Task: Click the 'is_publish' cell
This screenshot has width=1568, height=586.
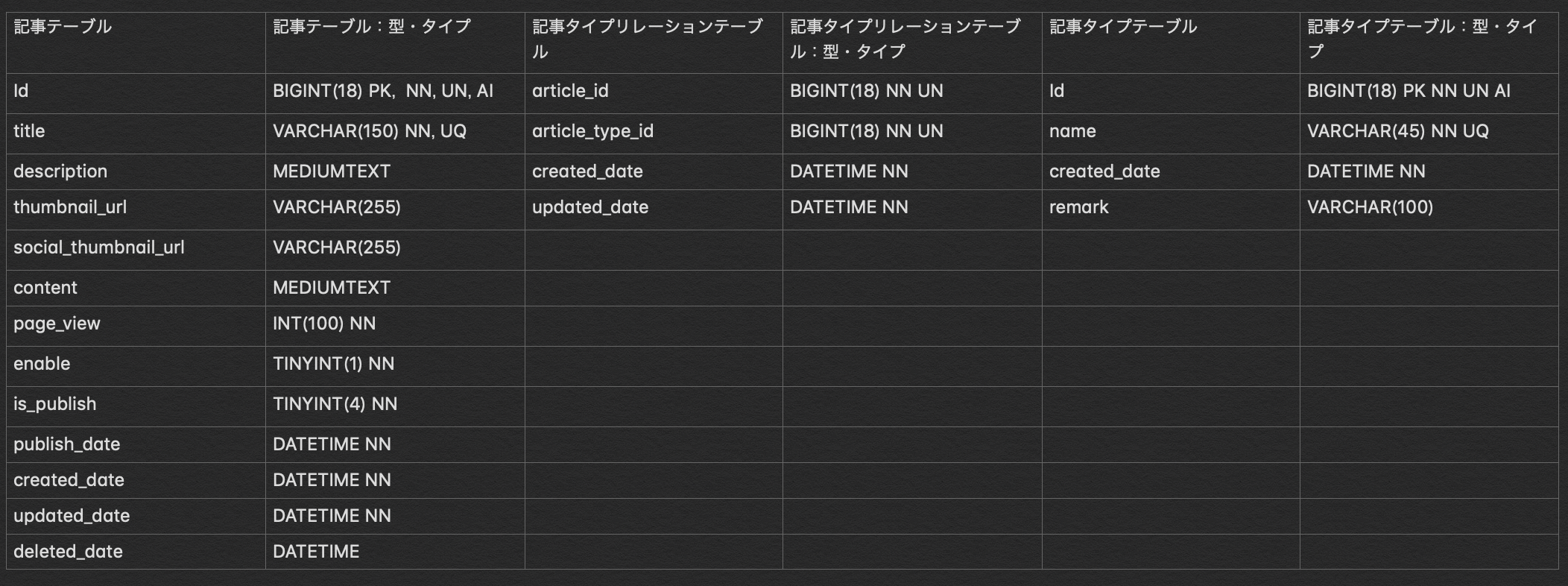Action: [x=136, y=406]
